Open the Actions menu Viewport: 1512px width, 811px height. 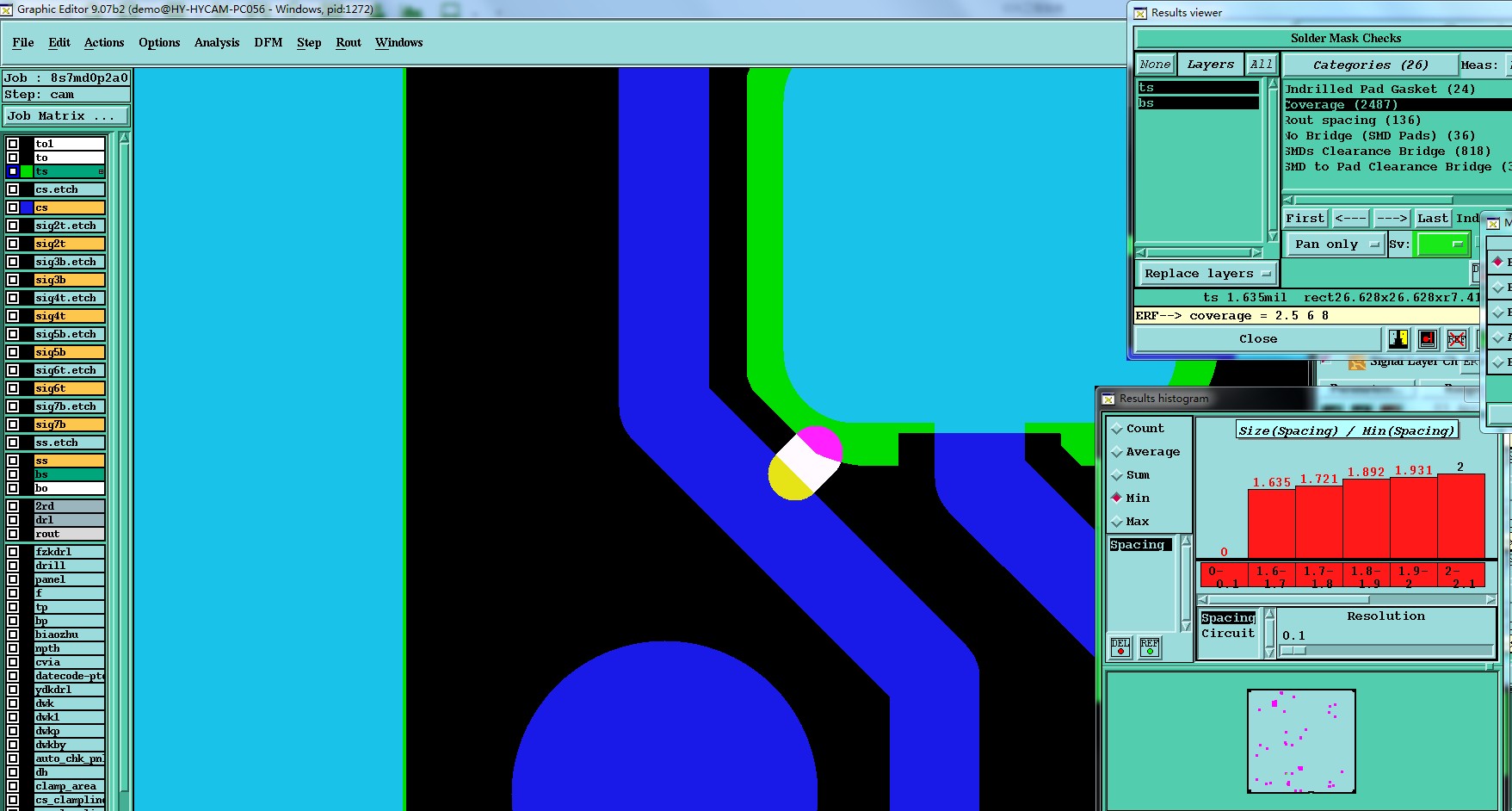point(104,42)
